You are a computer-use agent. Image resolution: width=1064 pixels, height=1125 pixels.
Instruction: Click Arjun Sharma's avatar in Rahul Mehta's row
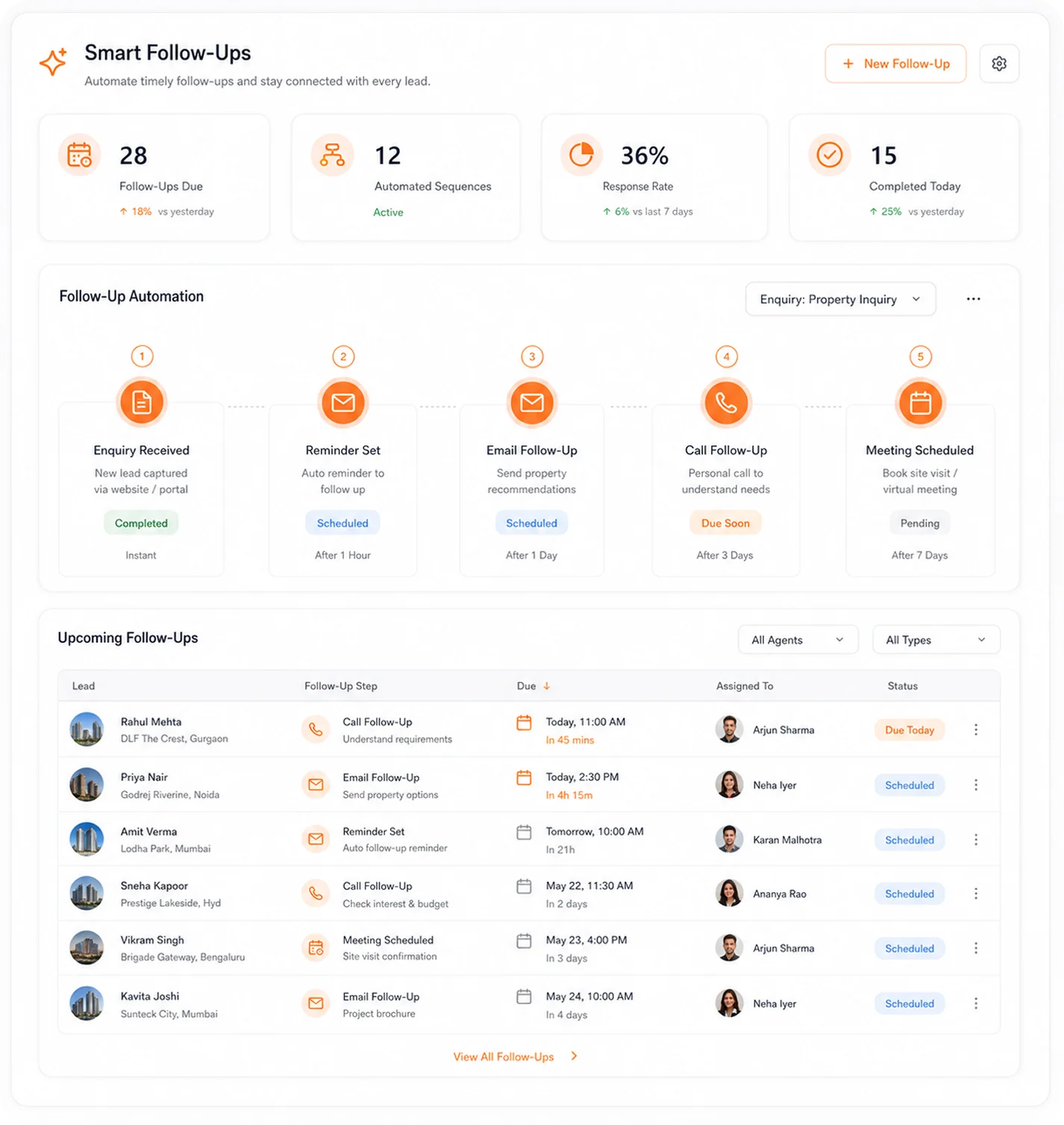click(729, 730)
